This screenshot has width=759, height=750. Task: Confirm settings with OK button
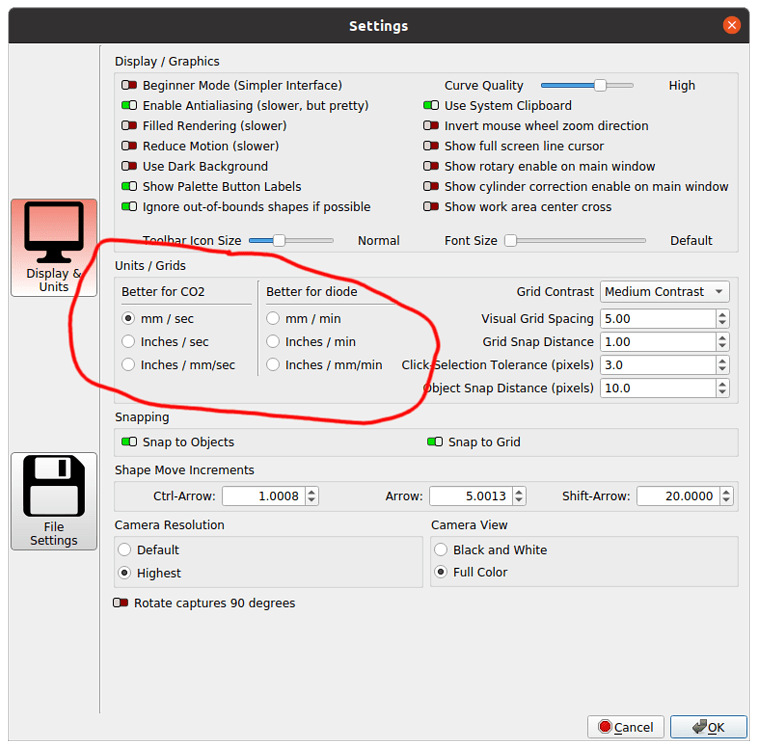[708, 727]
